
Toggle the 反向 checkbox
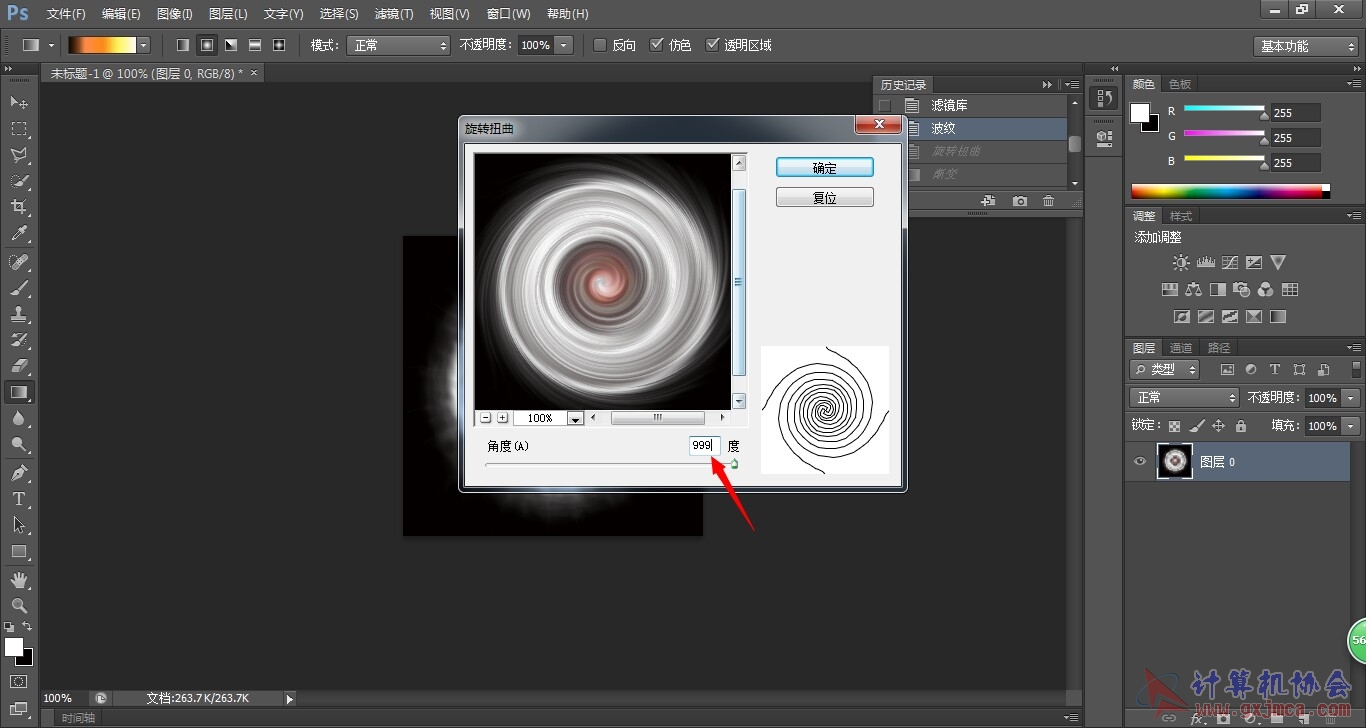point(599,45)
